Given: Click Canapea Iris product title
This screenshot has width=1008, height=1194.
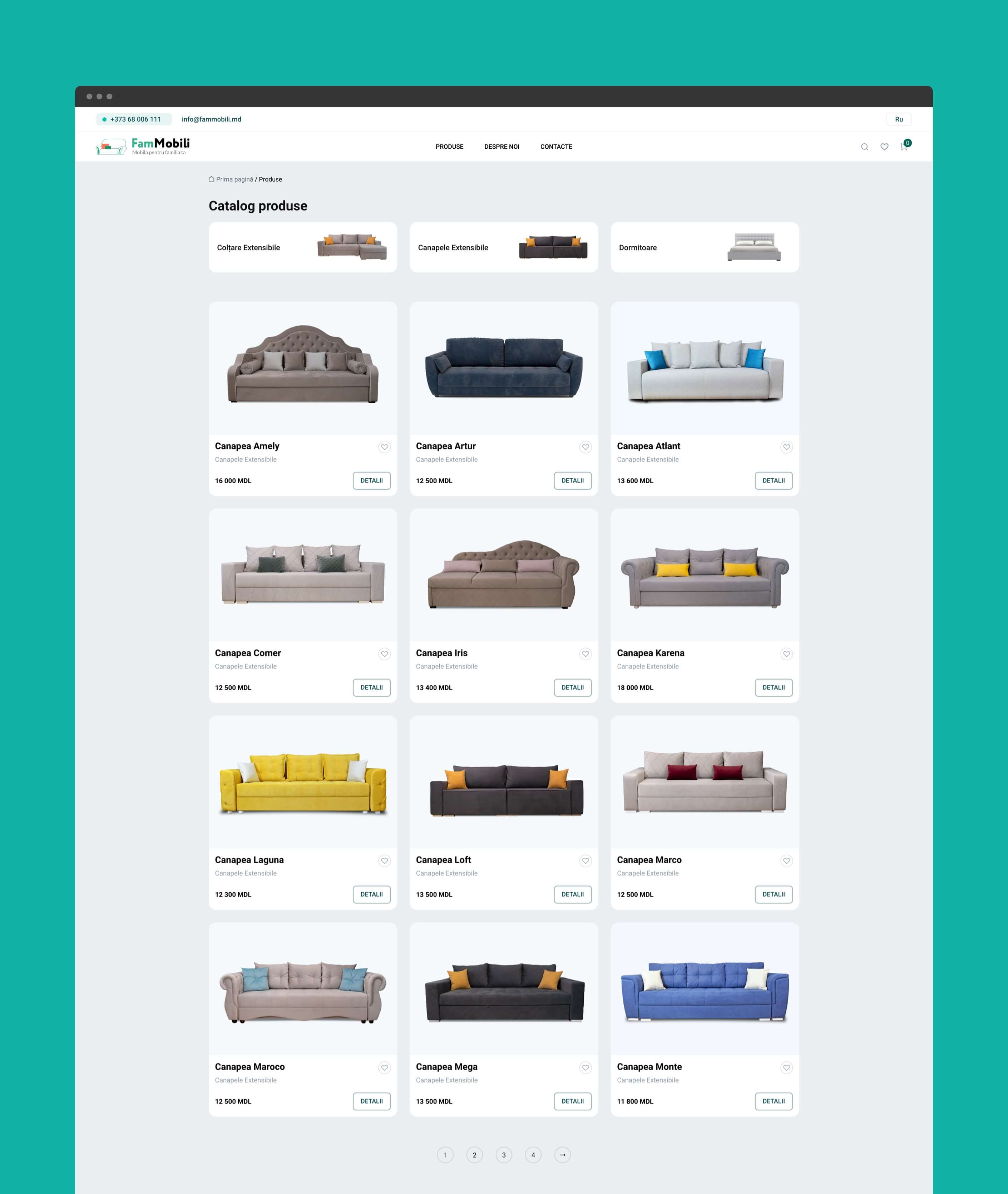Looking at the screenshot, I should [442, 653].
